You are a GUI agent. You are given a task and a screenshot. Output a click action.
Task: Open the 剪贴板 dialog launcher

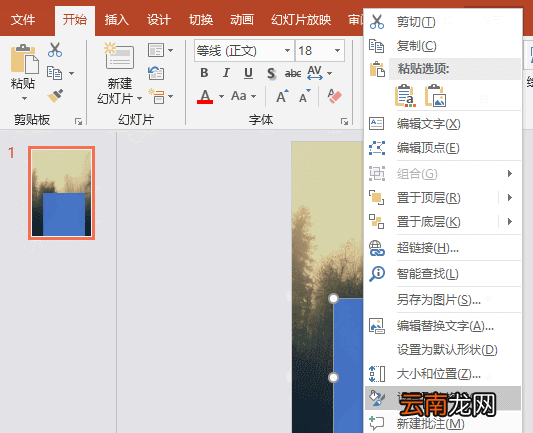click(x=79, y=121)
